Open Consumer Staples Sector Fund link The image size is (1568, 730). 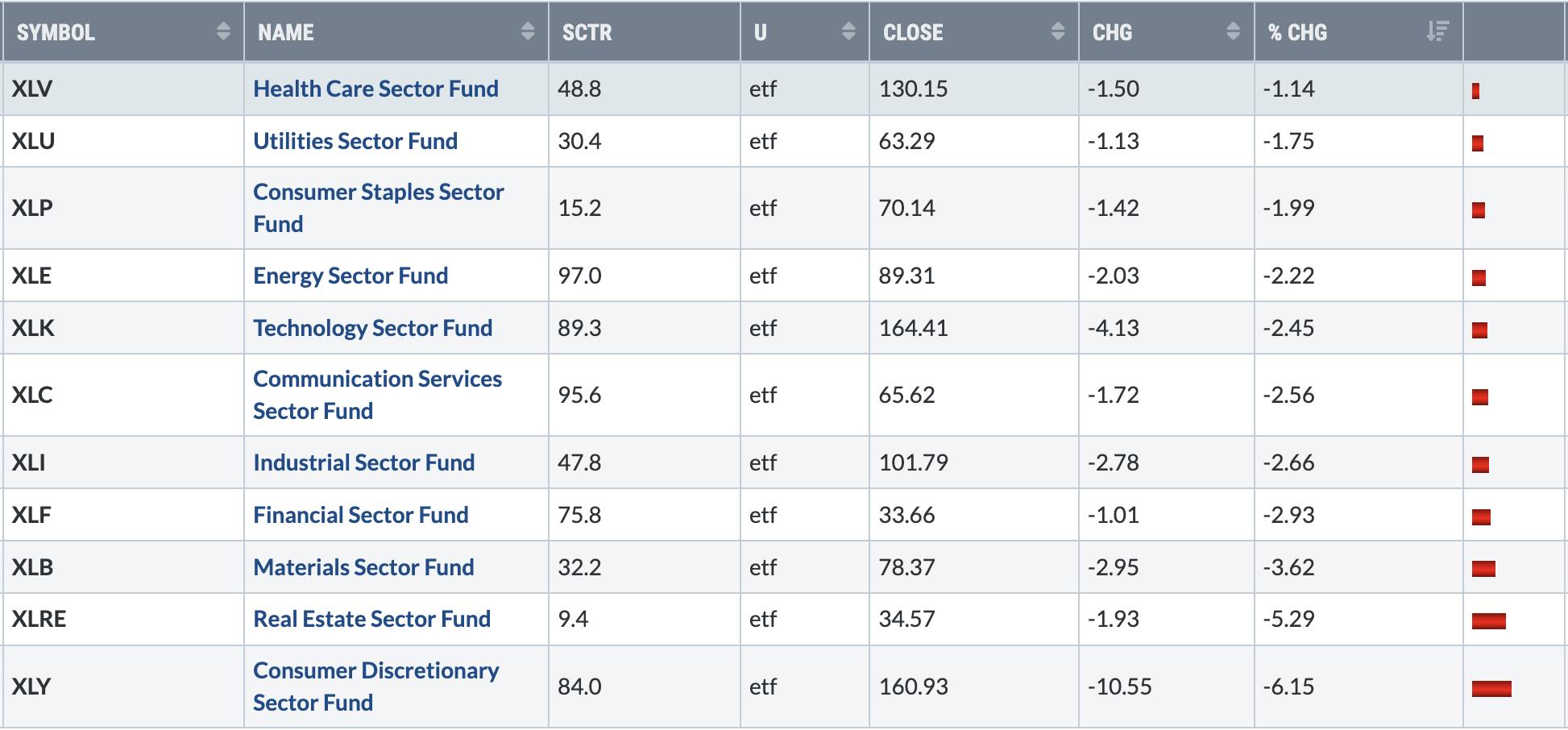(379, 208)
